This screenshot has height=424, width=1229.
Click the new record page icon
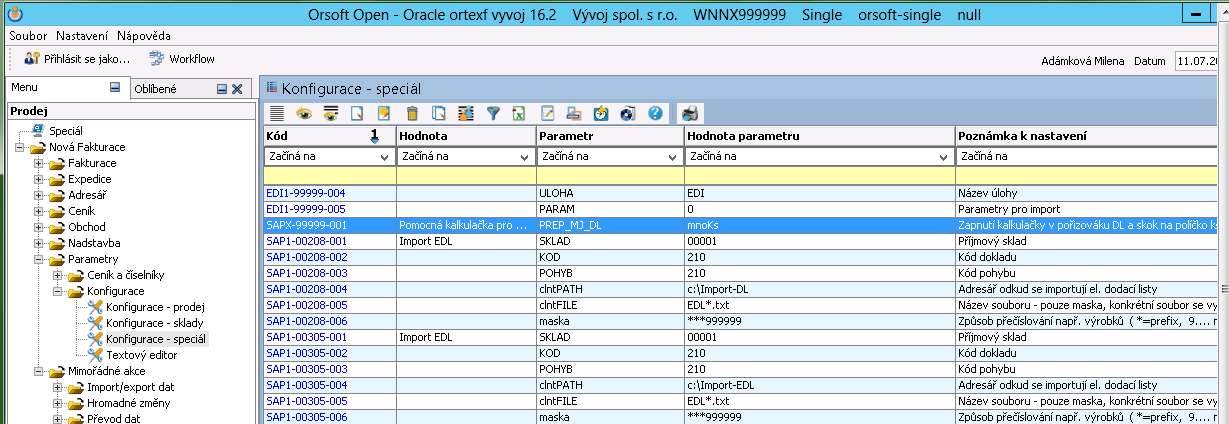click(x=357, y=113)
